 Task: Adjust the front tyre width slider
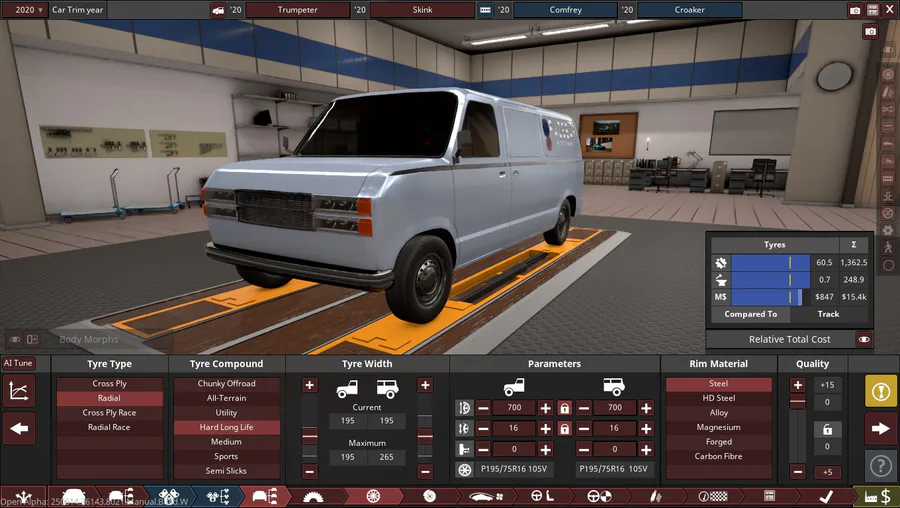310,435
